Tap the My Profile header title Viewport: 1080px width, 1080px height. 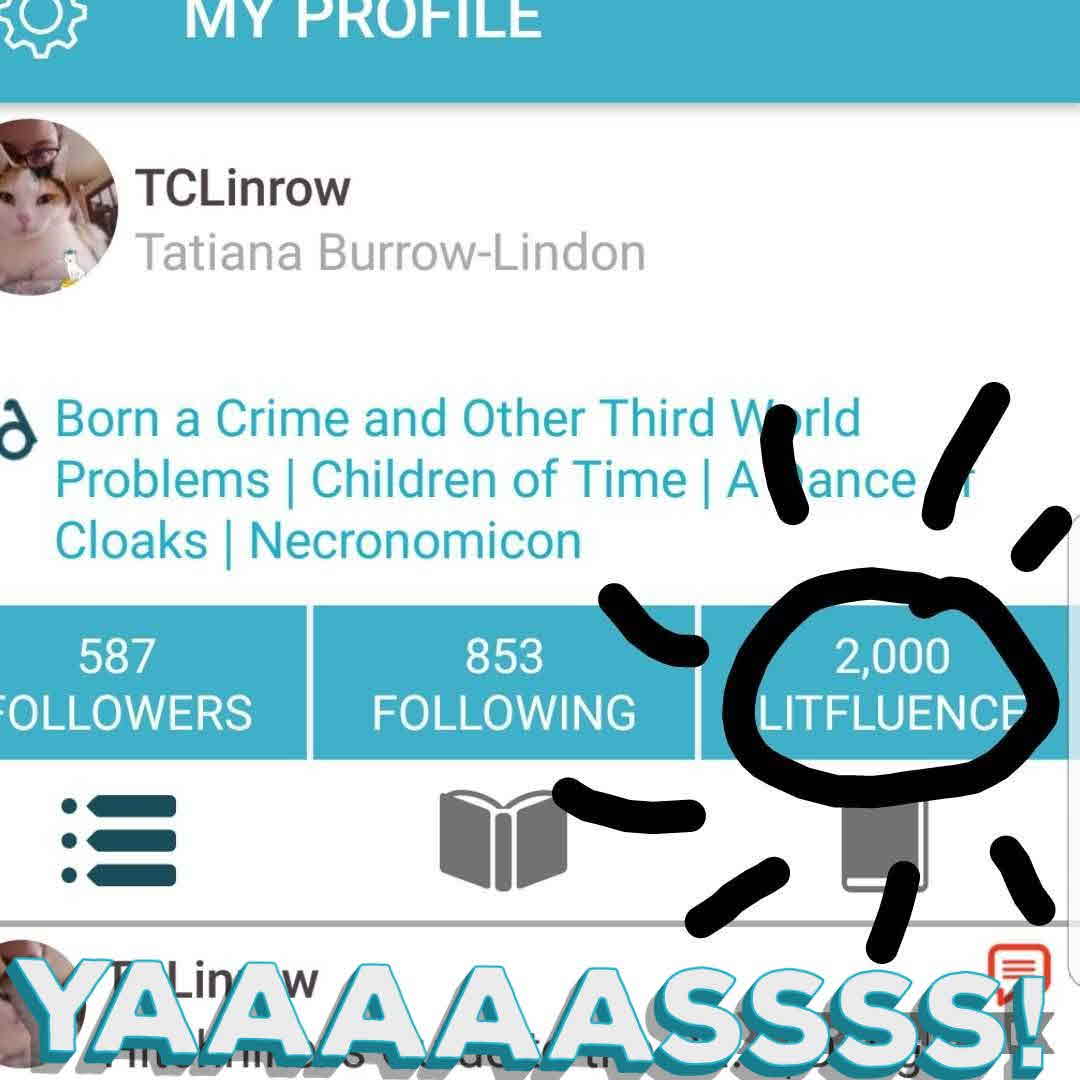click(x=363, y=19)
